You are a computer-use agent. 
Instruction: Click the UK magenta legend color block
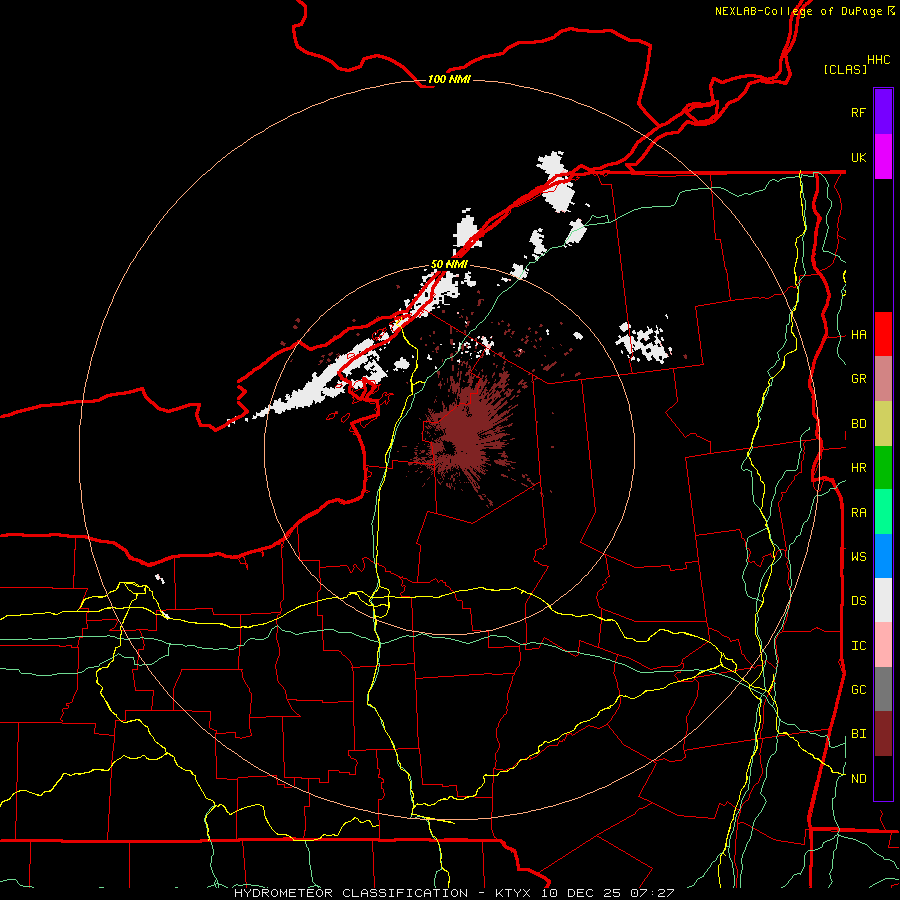coord(883,157)
